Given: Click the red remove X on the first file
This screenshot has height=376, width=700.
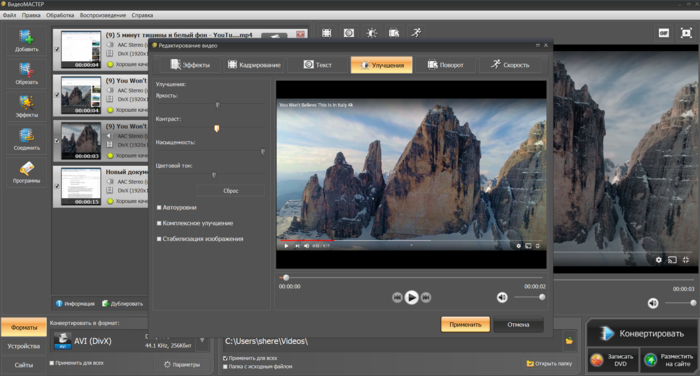Looking at the screenshot, I should tap(300, 34).
